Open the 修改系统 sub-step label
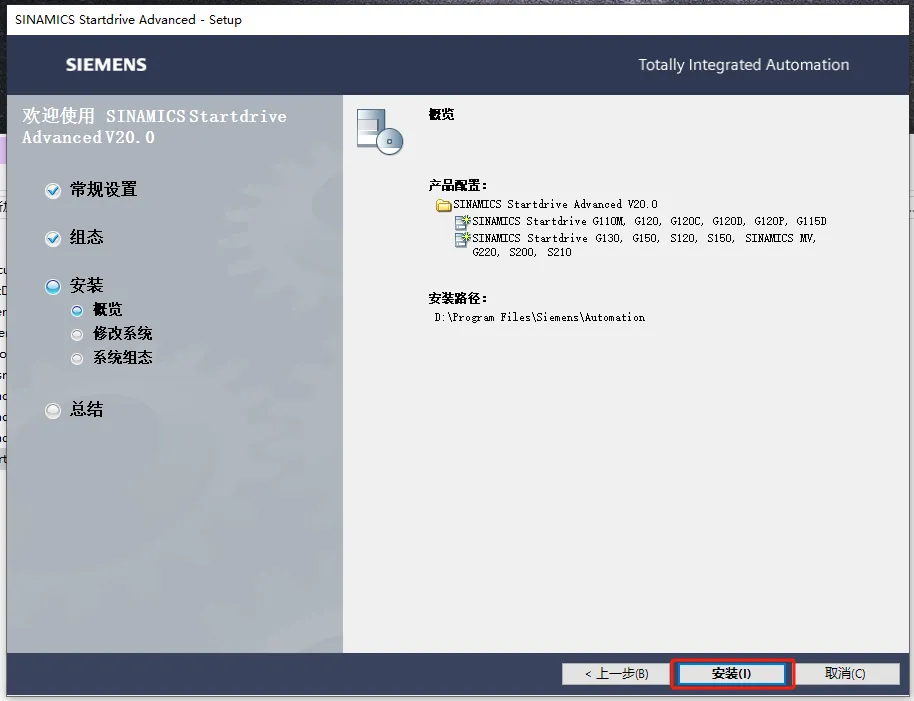Image resolution: width=914 pixels, height=701 pixels. coord(122,333)
